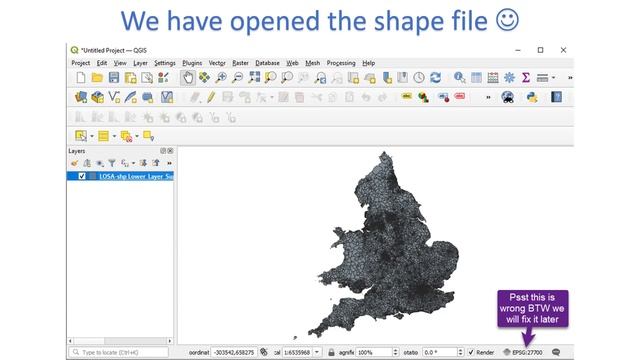
Task: Click the Zoom to Layer icon
Action: [x=287, y=78]
